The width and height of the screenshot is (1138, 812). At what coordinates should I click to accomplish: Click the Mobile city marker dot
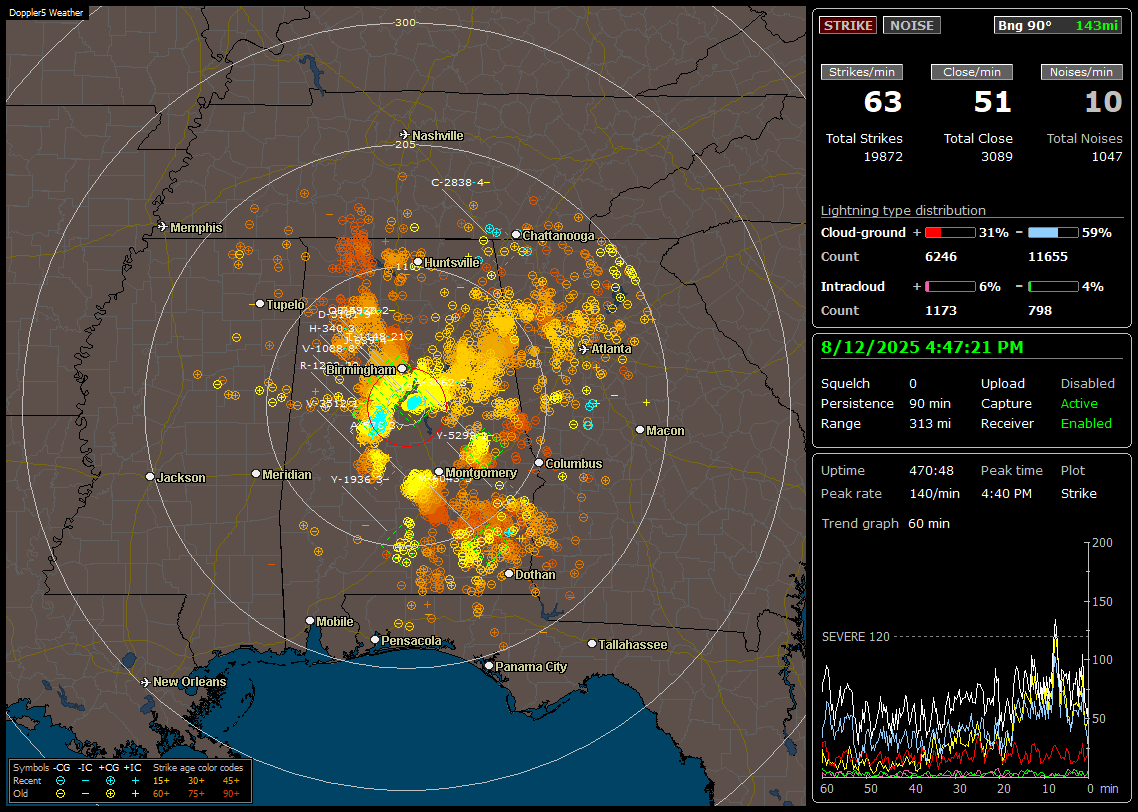(310, 621)
